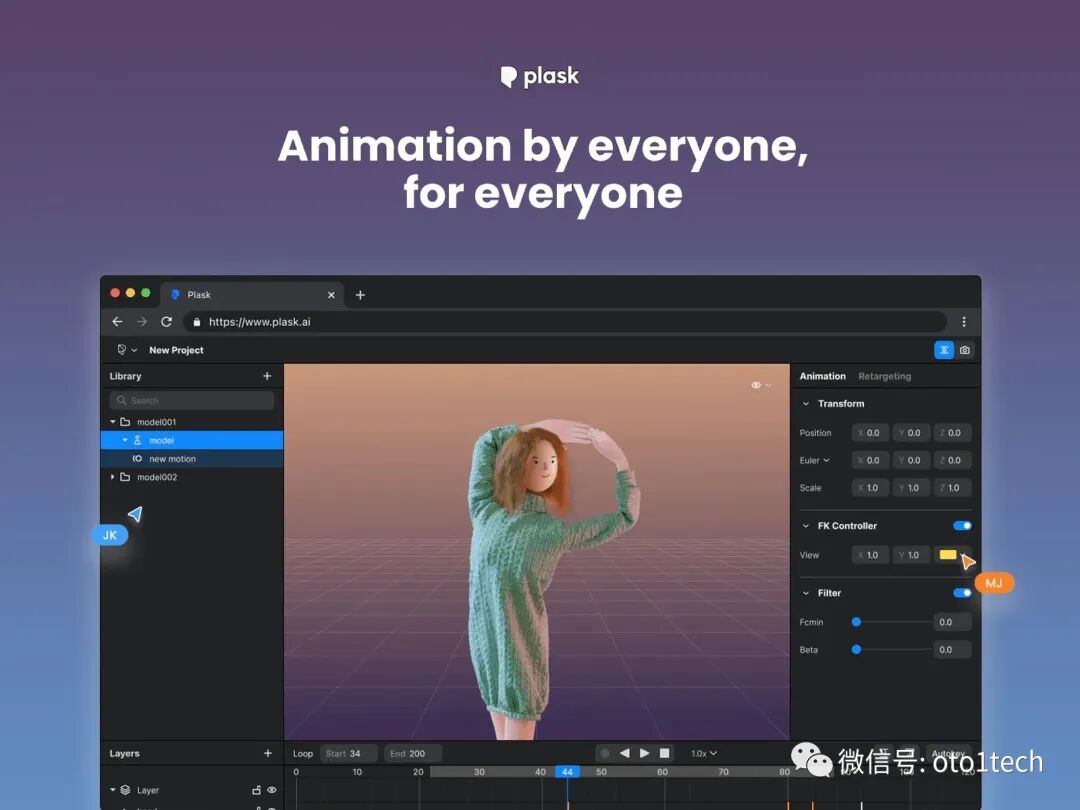Collapse the Layer row arrow

point(113,789)
